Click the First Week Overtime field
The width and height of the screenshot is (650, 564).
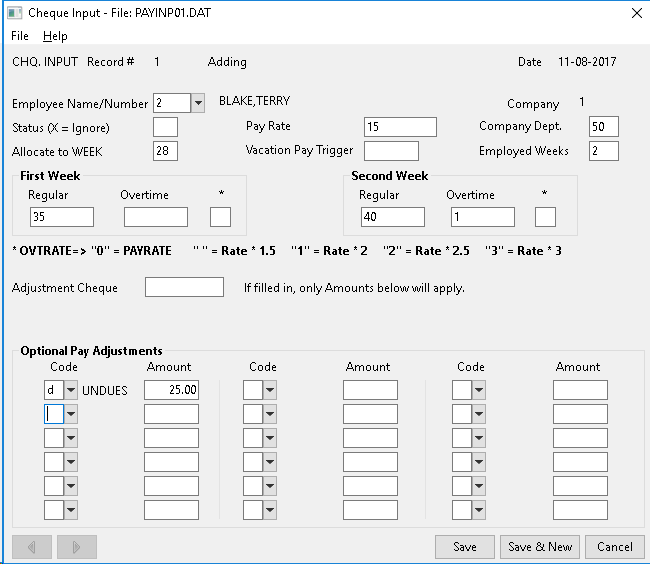pyautogui.click(x=156, y=217)
